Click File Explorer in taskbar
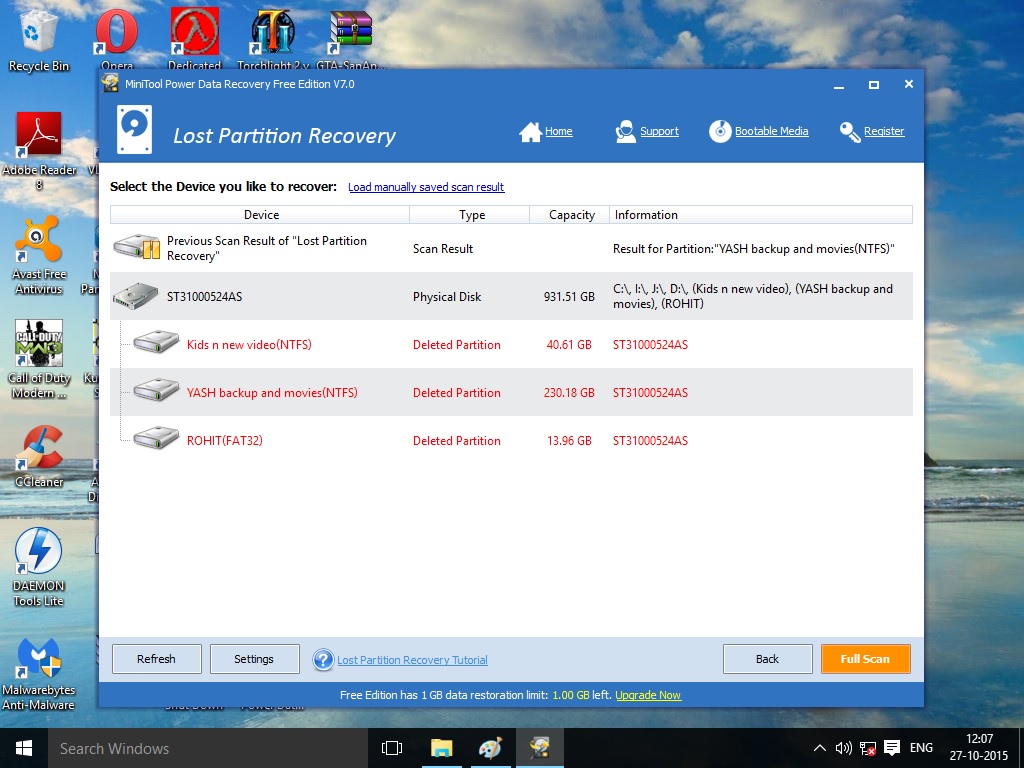1024x768 pixels. click(x=441, y=748)
